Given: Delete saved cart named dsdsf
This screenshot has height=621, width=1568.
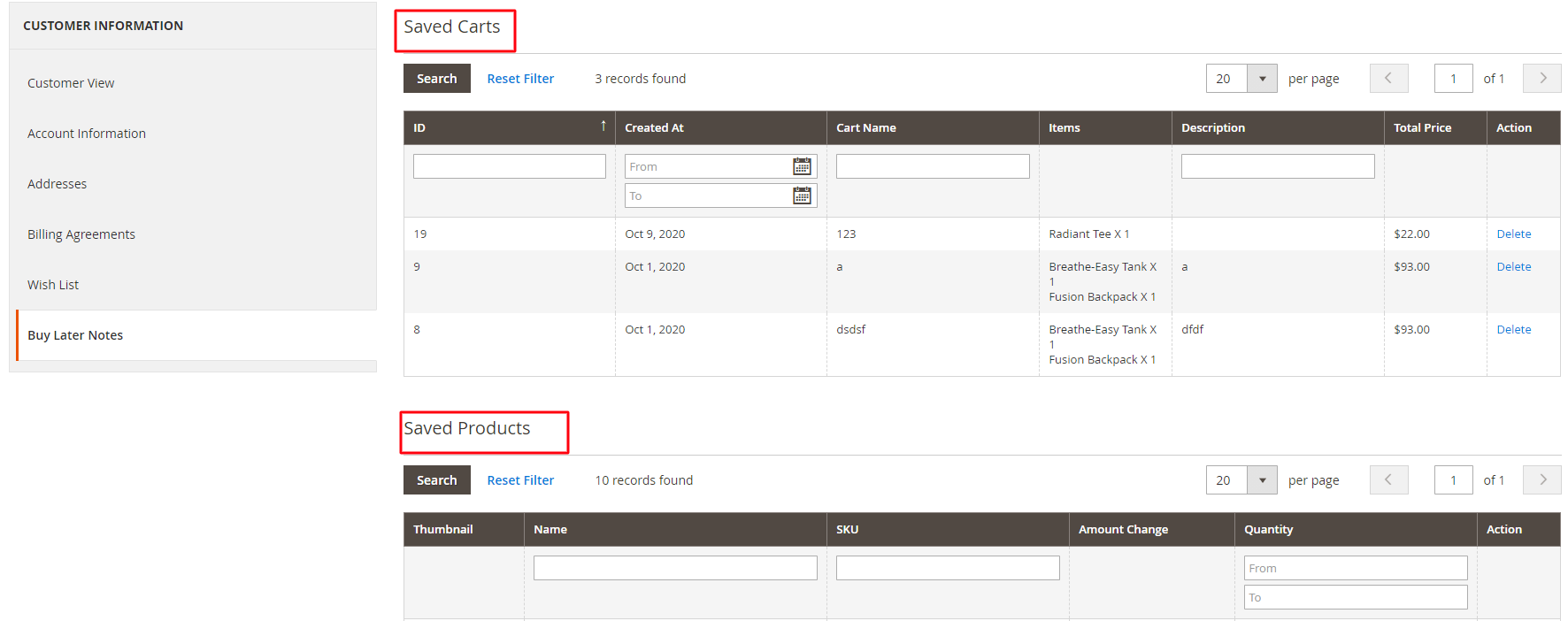Looking at the screenshot, I should 1513,330.
